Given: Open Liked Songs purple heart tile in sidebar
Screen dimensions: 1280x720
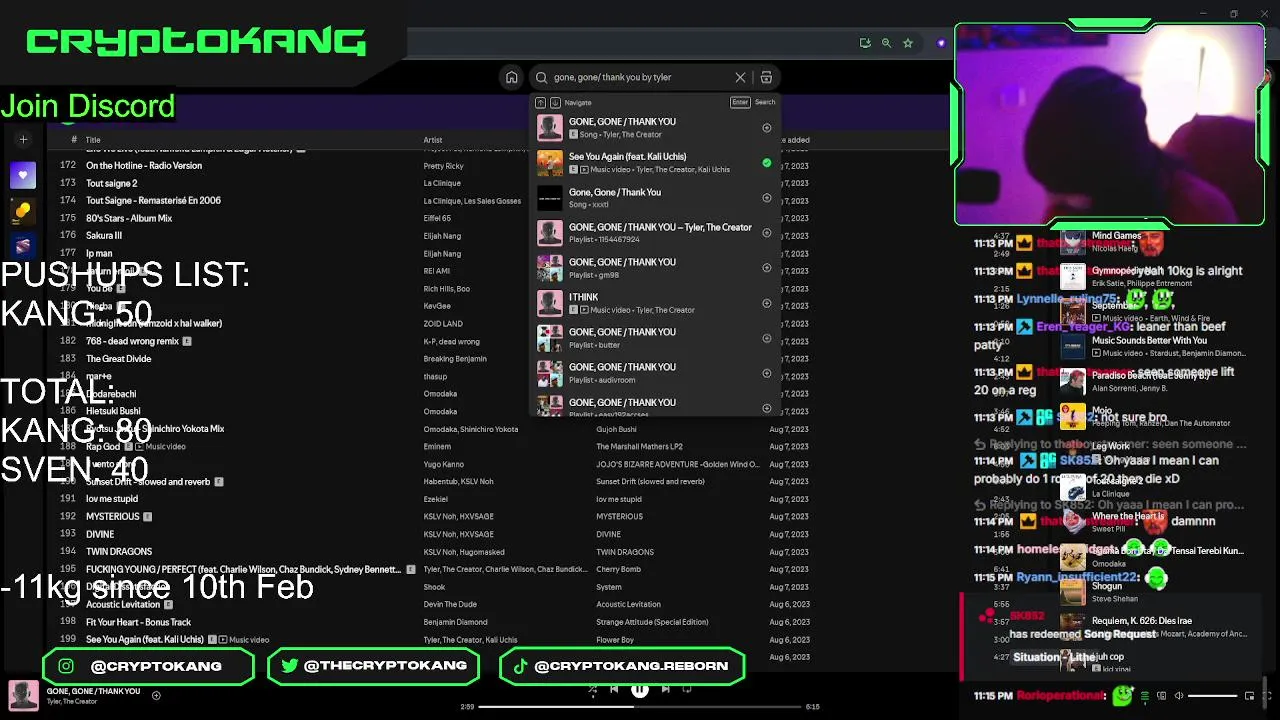Looking at the screenshot, I should (23, 175).
